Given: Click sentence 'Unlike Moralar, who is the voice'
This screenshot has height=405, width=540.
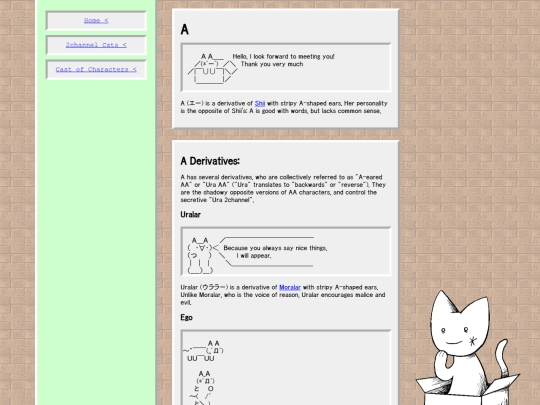Looking at the screenshot, I should click(x=283, y=299).
